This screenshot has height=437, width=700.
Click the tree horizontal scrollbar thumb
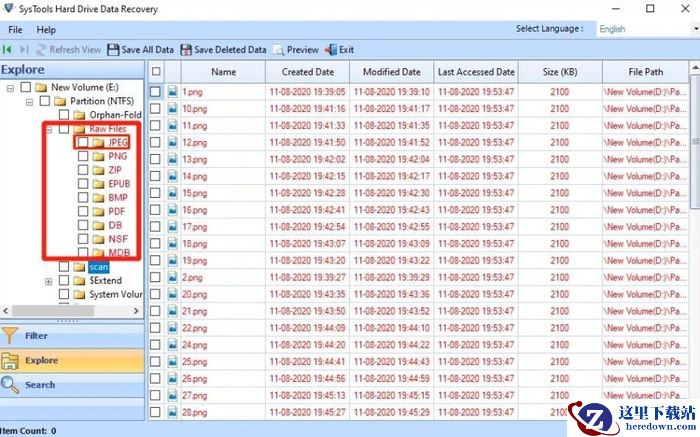point(53,311)
